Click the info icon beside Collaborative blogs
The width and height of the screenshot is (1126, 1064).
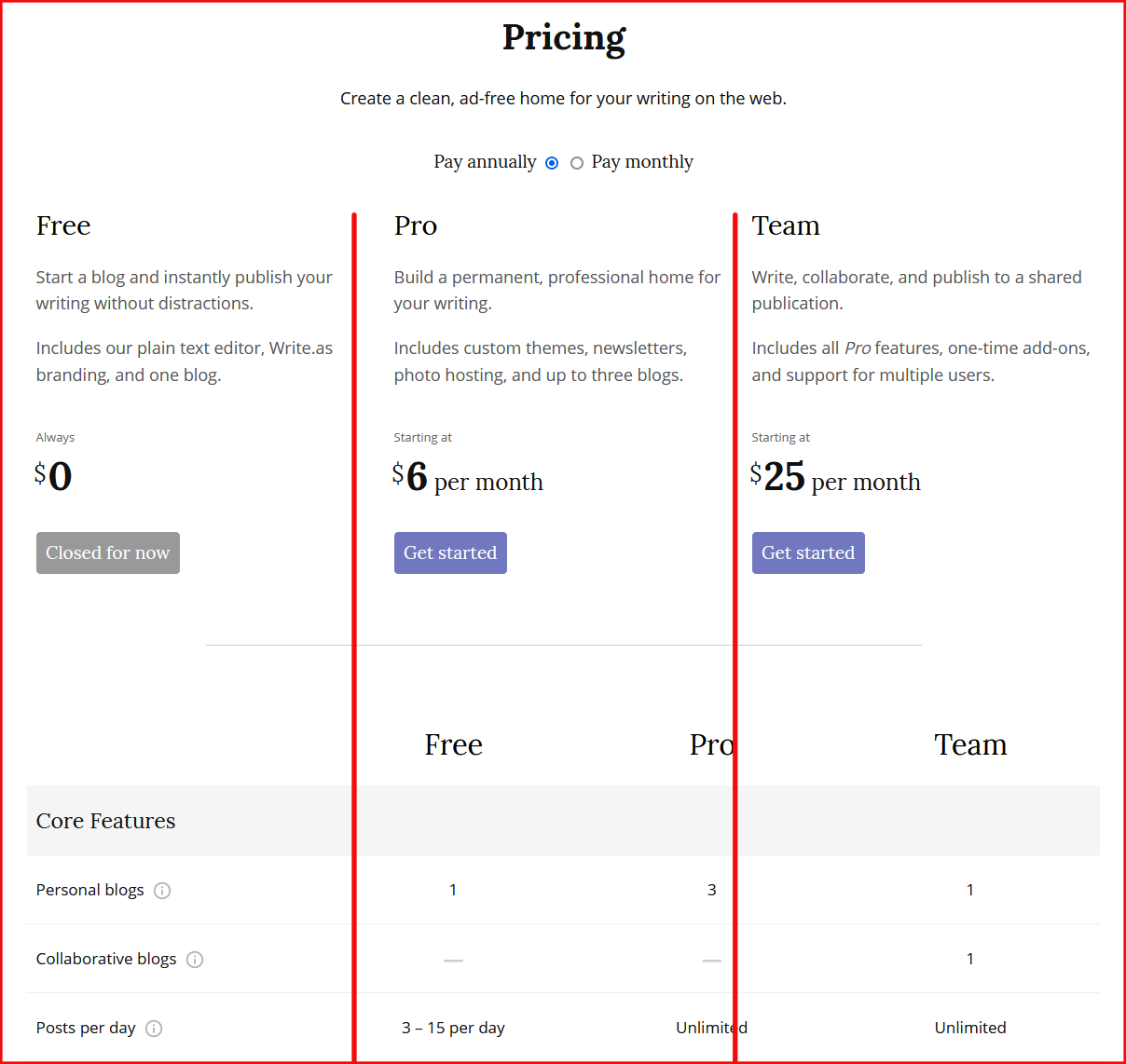(195, 960)
